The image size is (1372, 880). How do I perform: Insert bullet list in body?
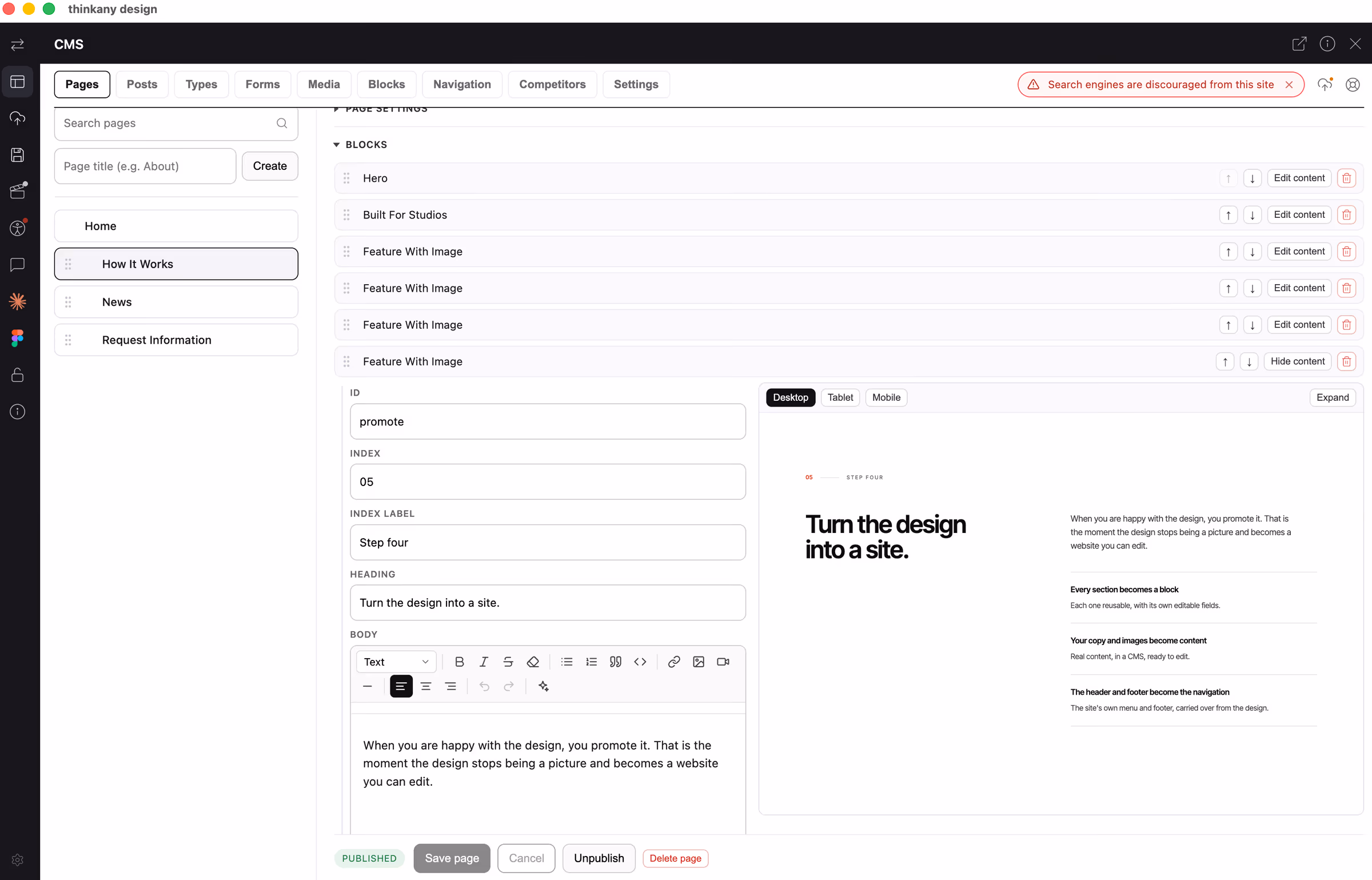(567, 662)
